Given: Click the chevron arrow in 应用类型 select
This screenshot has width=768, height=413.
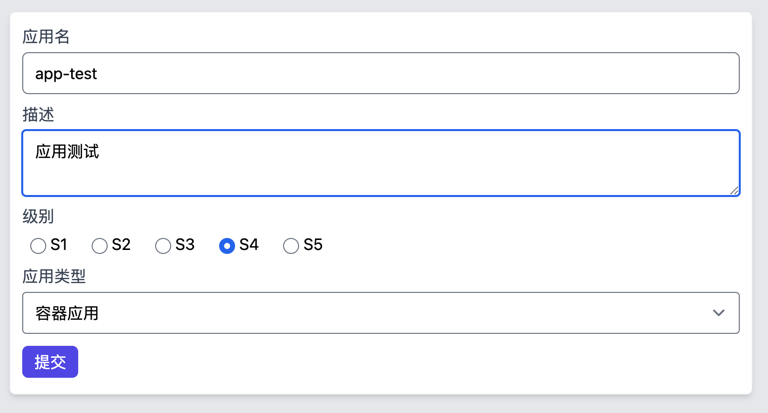Looking at the screenshot, I should coord(718,313).
